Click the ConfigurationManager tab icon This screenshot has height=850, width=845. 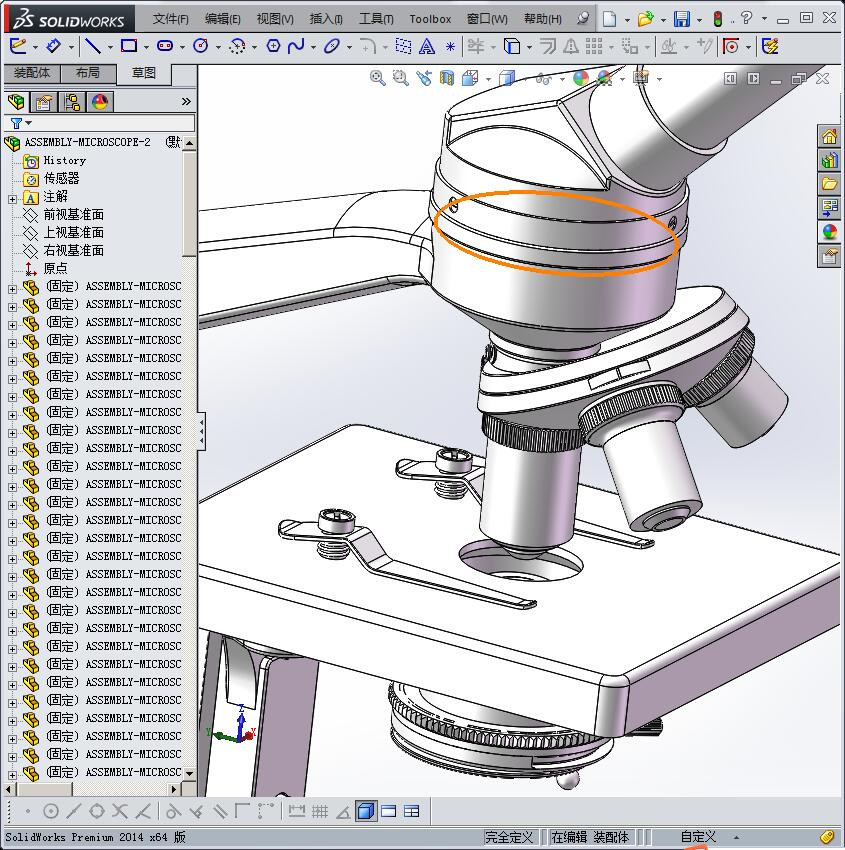(x=71, y=102)
